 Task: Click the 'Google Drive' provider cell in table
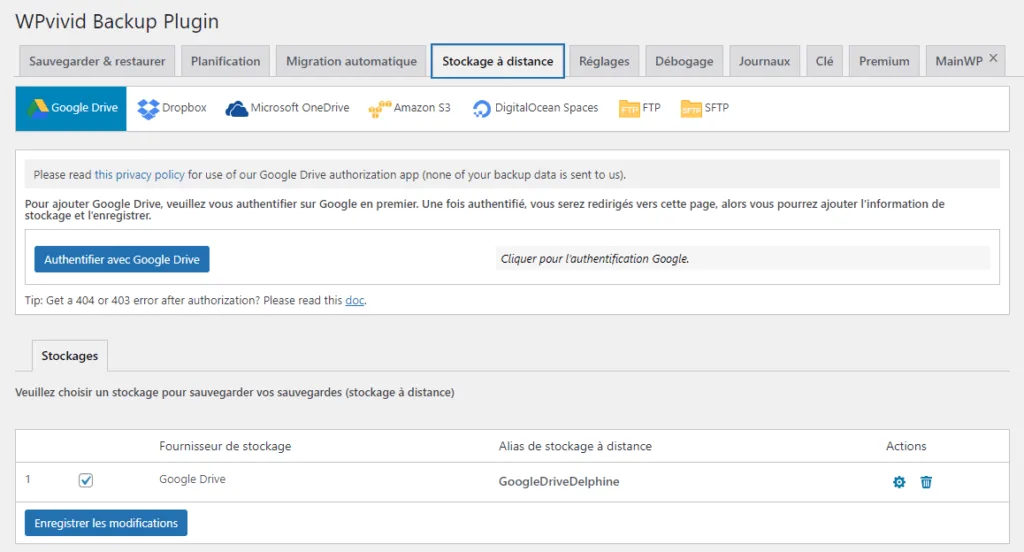point(192,479)
